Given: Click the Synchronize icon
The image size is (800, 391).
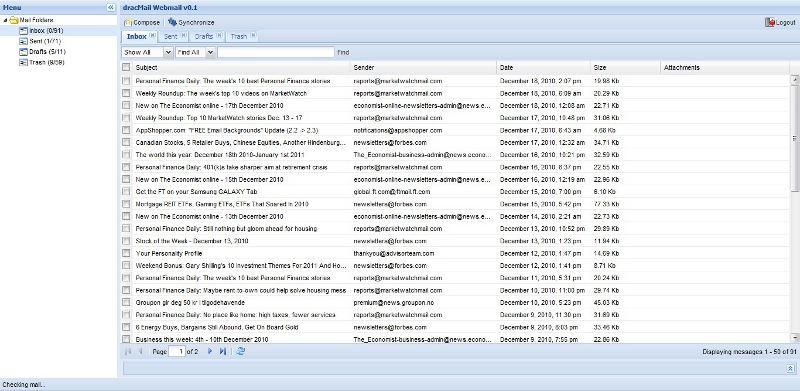Looking at the screenshot, I should pyautogui.click(x=172, y=22).
